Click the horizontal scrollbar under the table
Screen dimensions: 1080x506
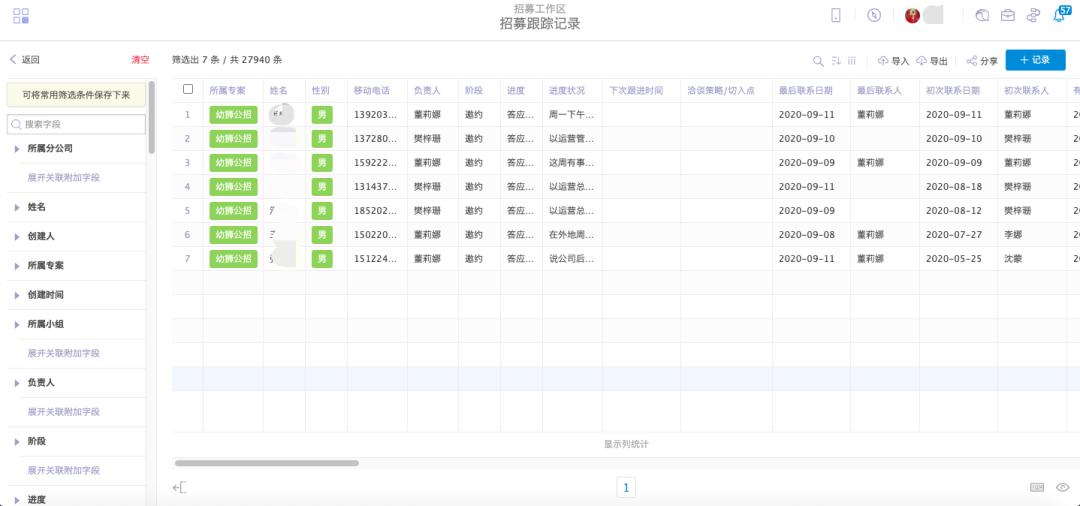pos(267,463)
